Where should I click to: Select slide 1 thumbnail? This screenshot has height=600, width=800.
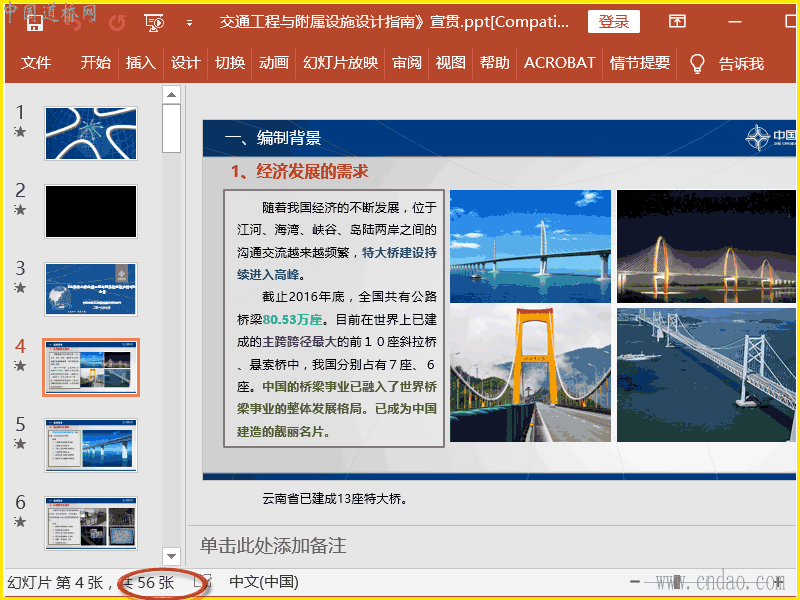[91, 133]
